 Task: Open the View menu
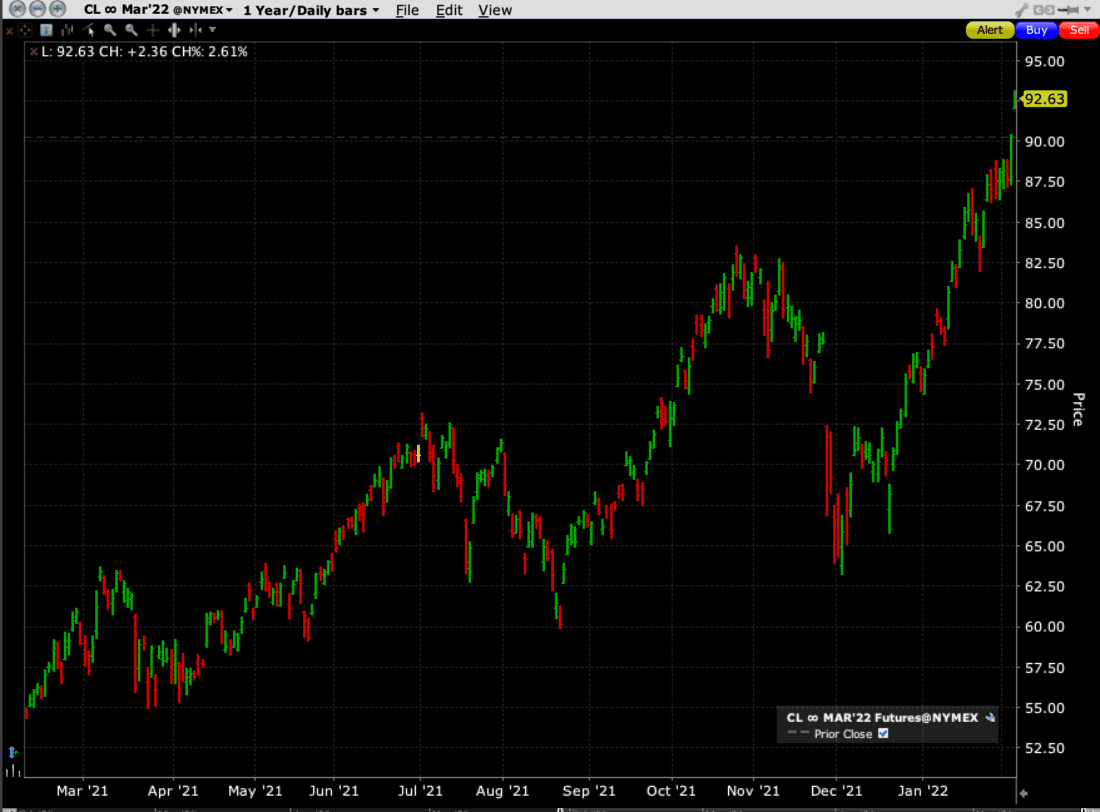tap(495, 10)
